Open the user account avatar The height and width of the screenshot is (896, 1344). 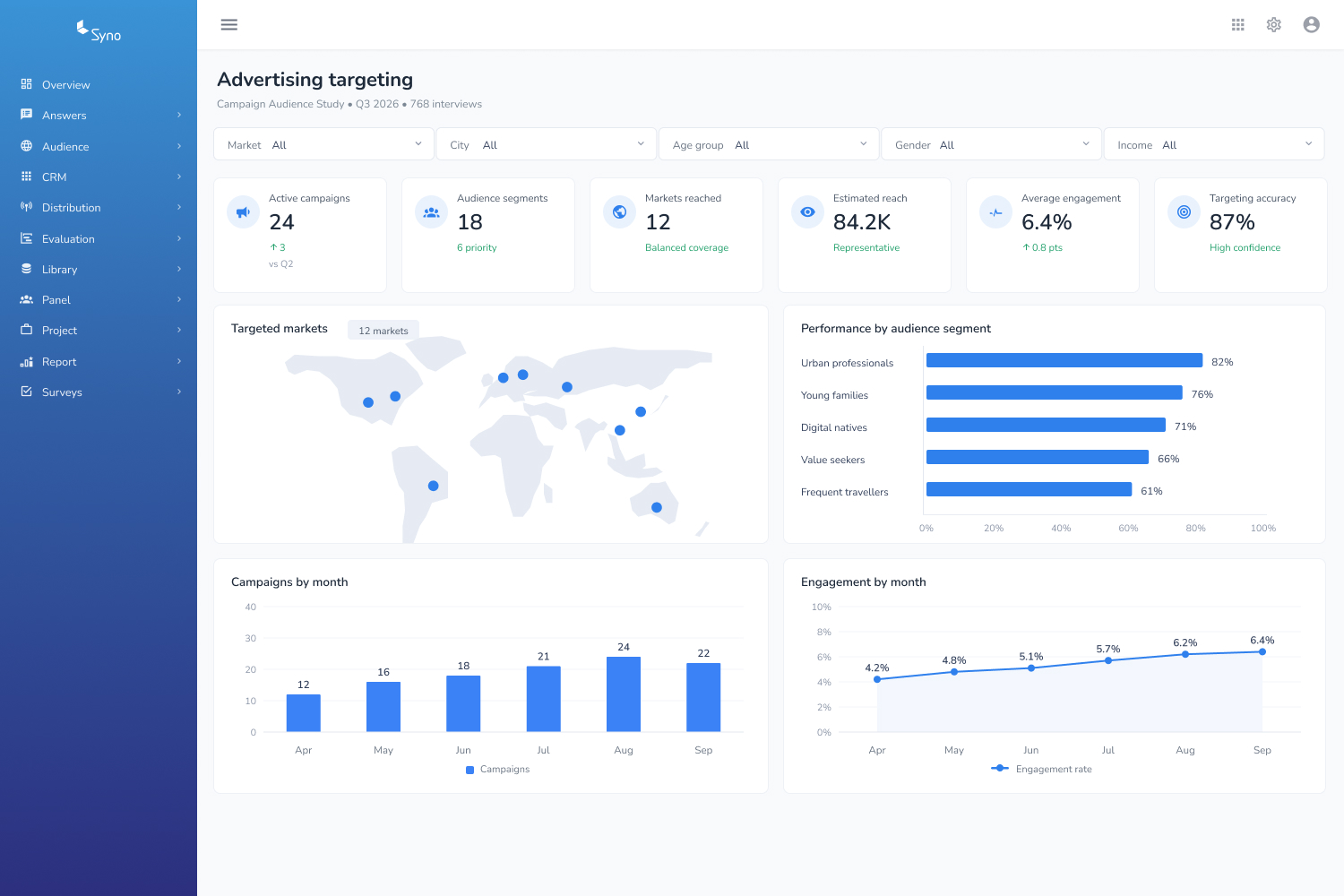click(x=1312, y=25)
